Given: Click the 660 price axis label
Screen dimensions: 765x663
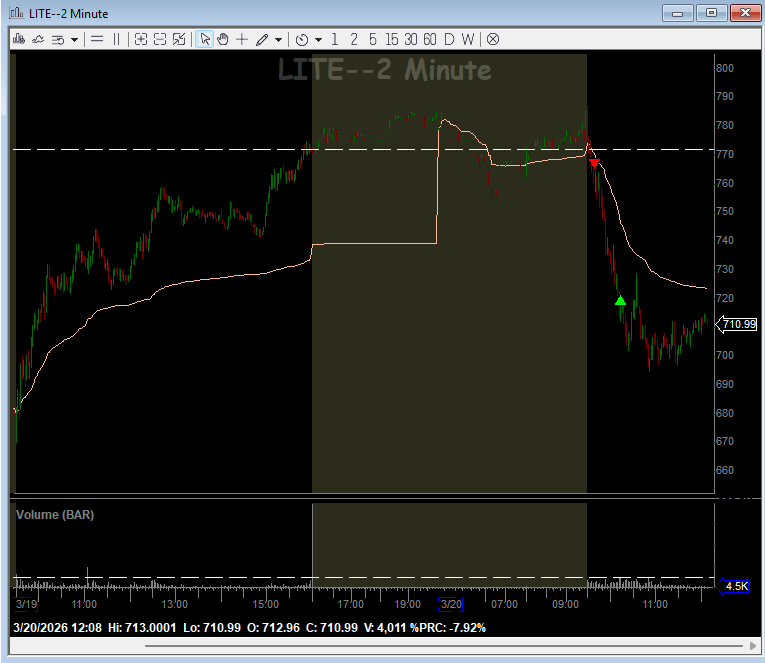Looking at the screenshot, I should 725,470.
